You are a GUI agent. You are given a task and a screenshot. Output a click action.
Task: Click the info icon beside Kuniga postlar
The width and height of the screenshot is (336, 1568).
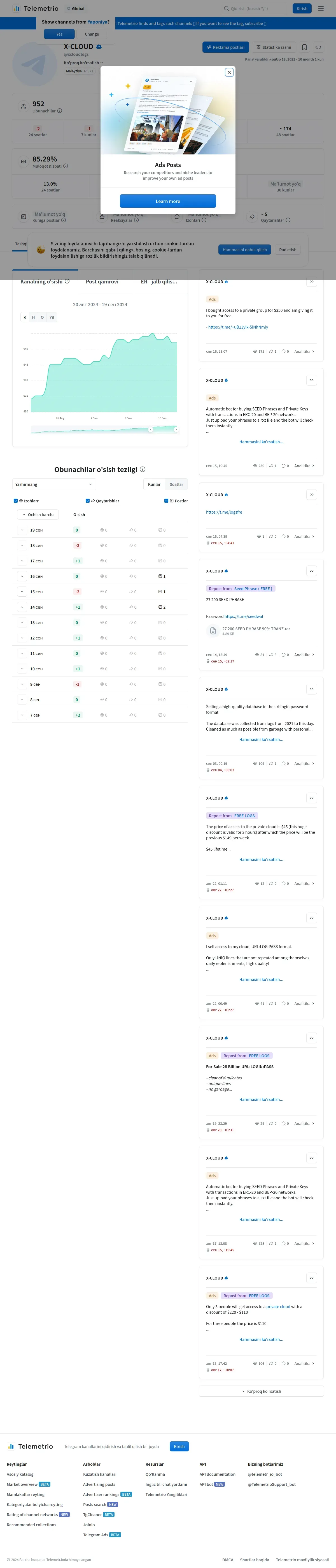click(x=63, y=220)
